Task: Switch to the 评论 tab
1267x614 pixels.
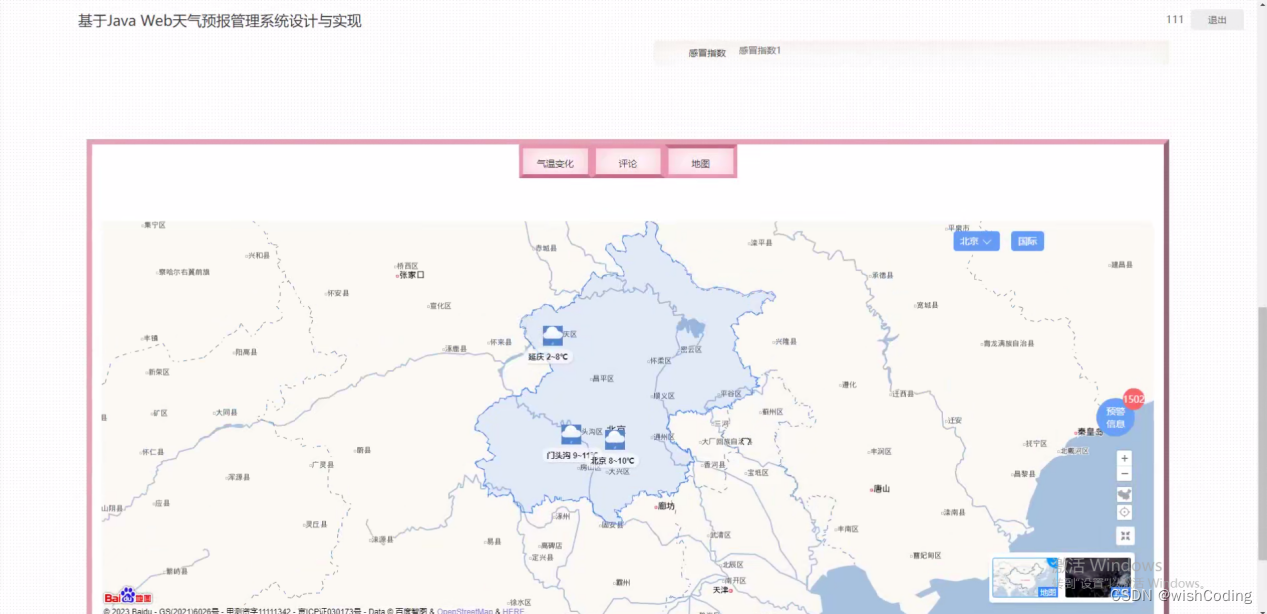Action: [x=628, y=163]
